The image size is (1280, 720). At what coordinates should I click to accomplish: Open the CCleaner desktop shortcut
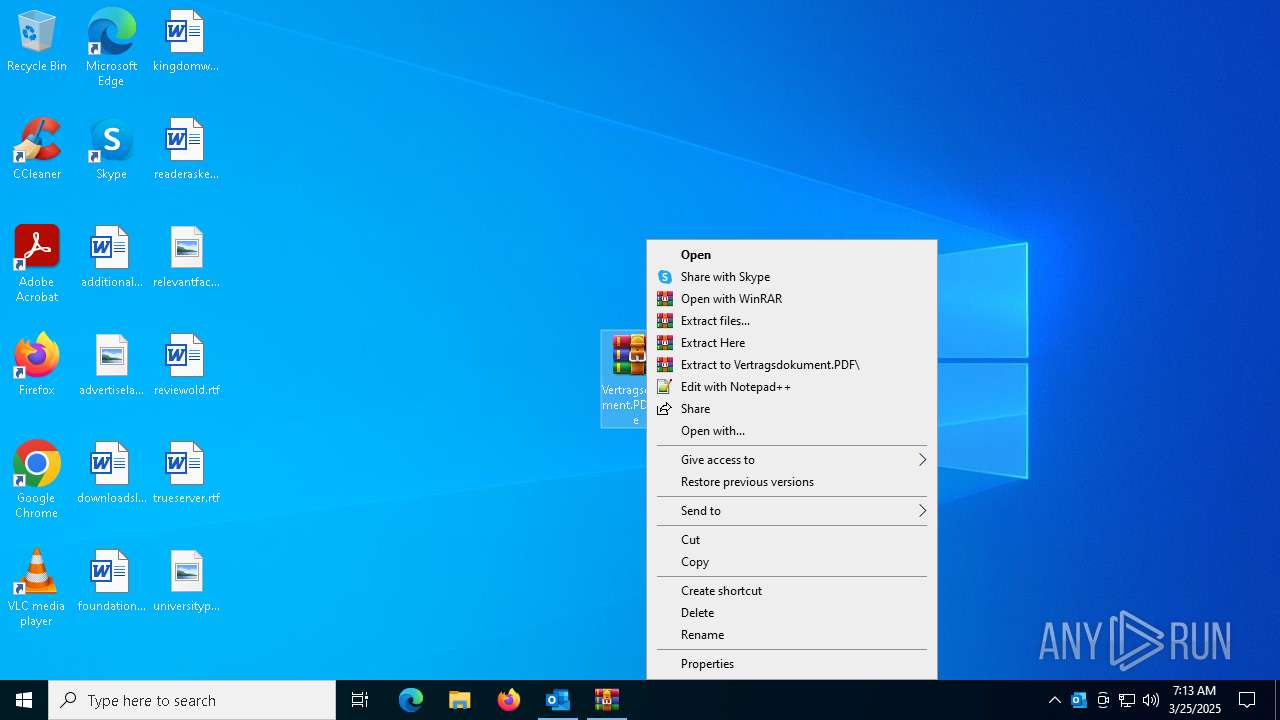37,150
